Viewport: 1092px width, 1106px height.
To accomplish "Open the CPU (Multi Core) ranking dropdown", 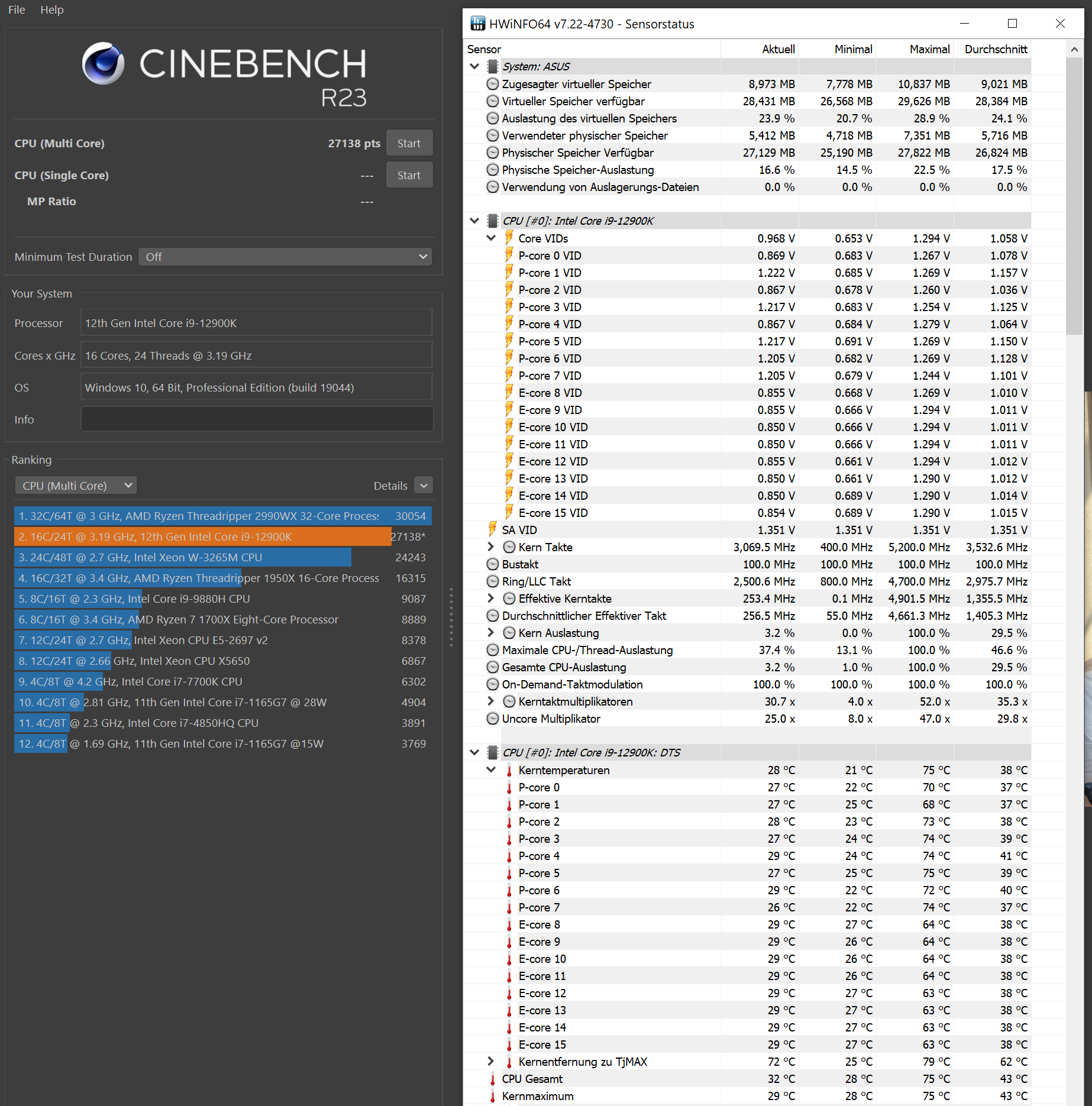I will 76,486.
